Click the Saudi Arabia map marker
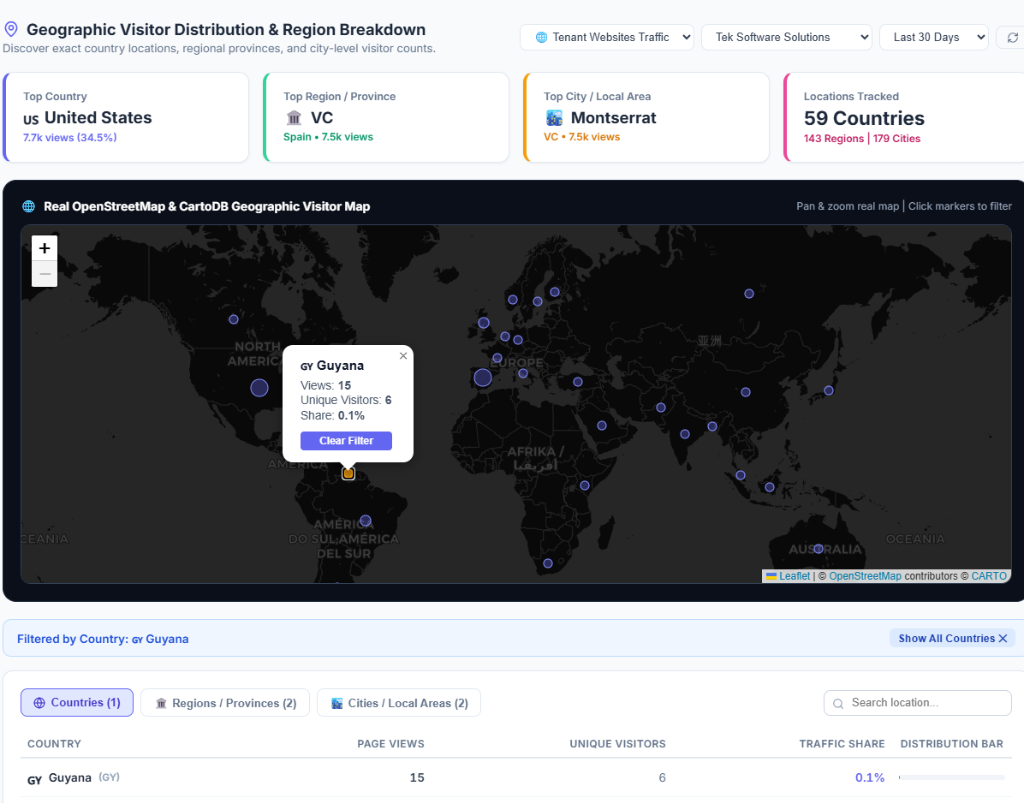 [x=602, y=426]
